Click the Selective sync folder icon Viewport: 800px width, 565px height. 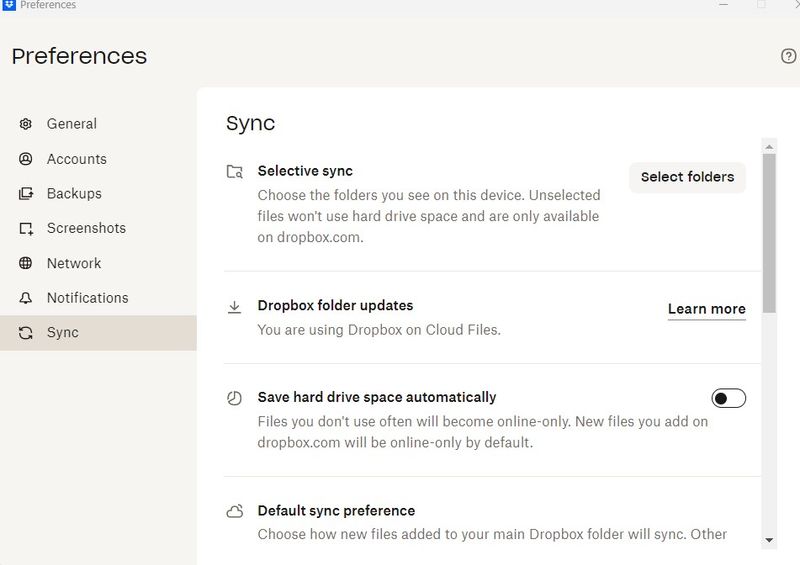tap(235, 172)
